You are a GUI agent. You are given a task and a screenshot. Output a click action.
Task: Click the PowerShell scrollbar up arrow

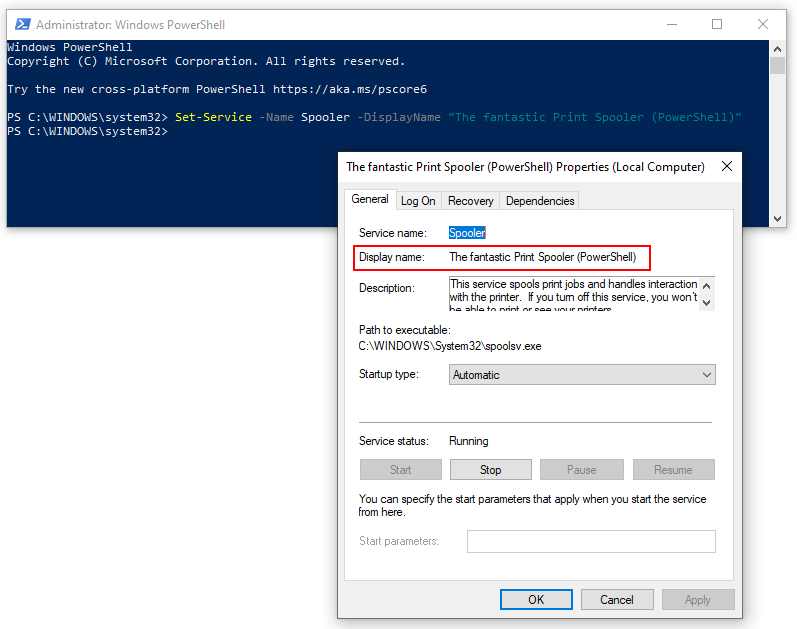click(777, 49)
